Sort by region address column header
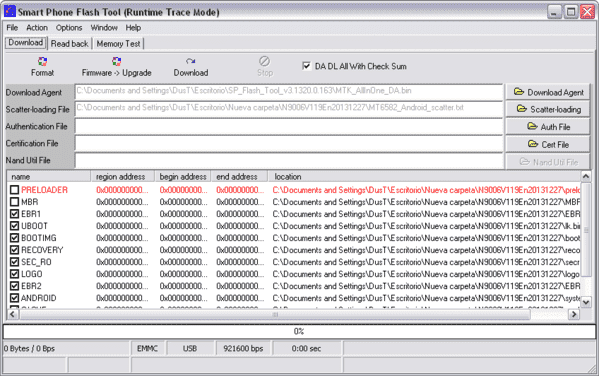The height and width of the screenshot is (376, 599). (x=122, y=177)
